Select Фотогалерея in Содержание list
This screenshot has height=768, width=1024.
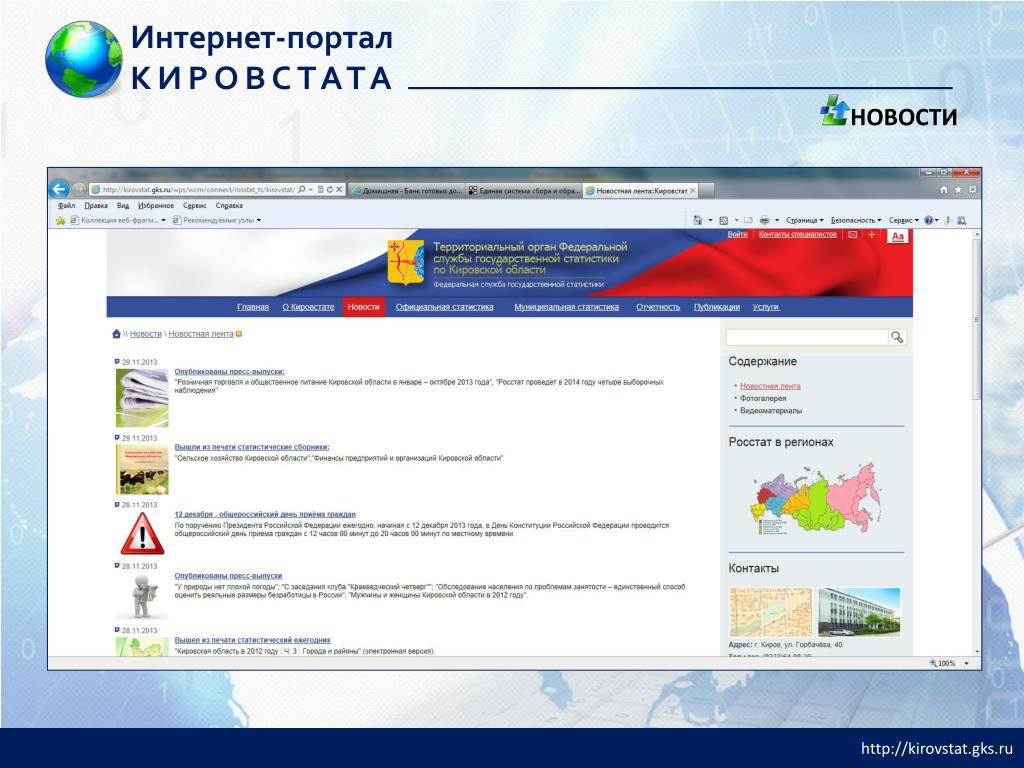763,398
